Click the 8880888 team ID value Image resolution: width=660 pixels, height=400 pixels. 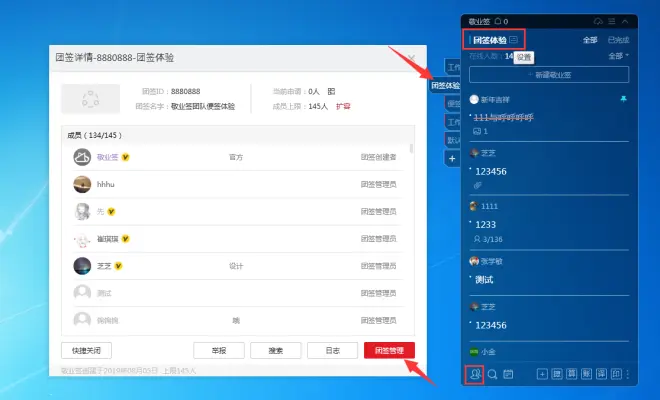(186, 91)
